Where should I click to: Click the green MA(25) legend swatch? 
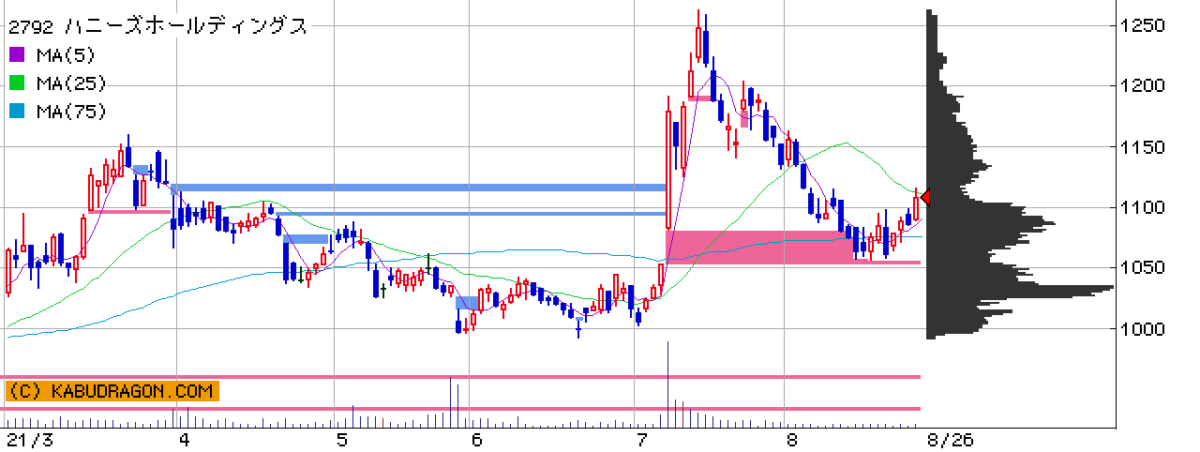[16, 84]
